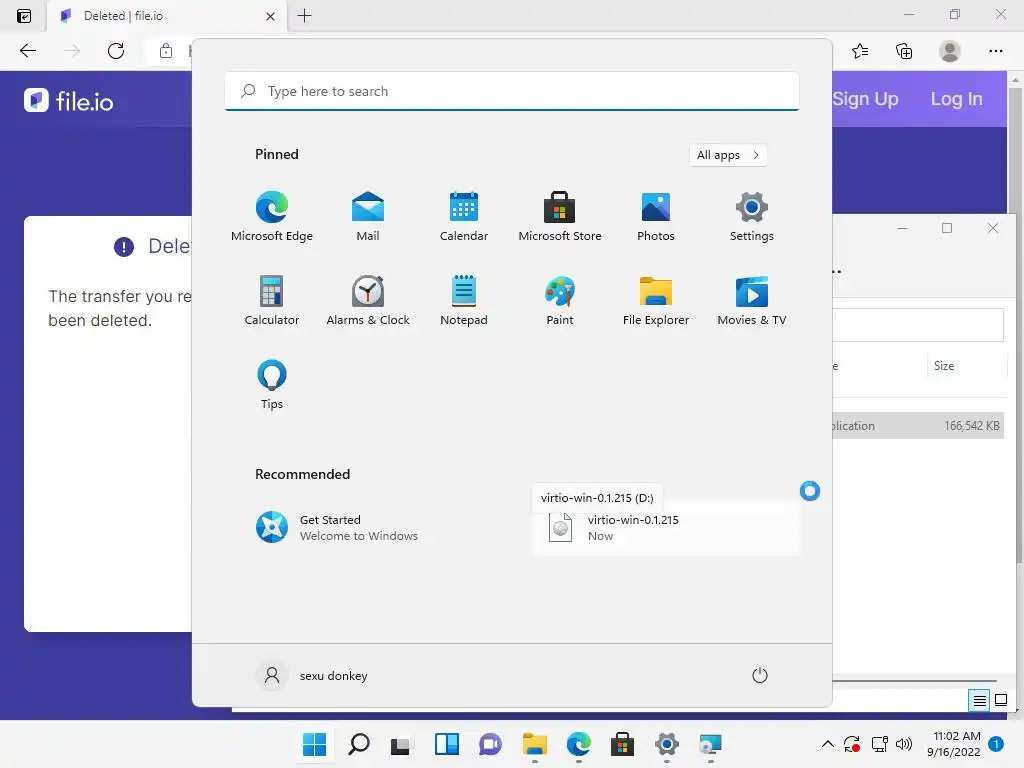Select the 166,542 KB file row
Screen dimensions: 1024x768
918,426
